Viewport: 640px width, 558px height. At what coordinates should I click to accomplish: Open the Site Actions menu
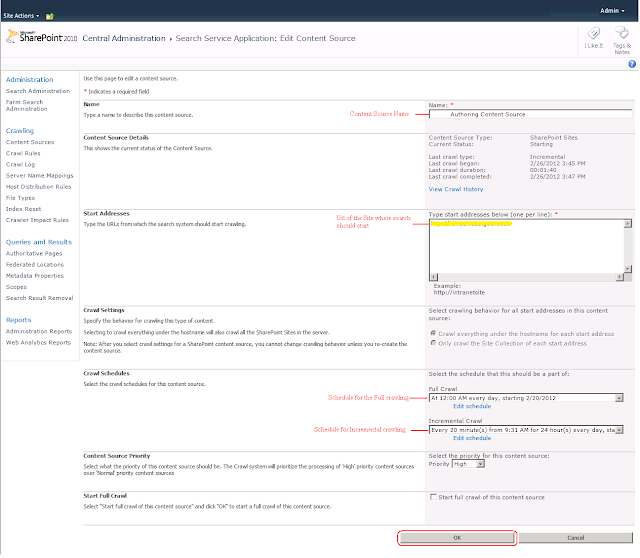[x=22, y=16]
